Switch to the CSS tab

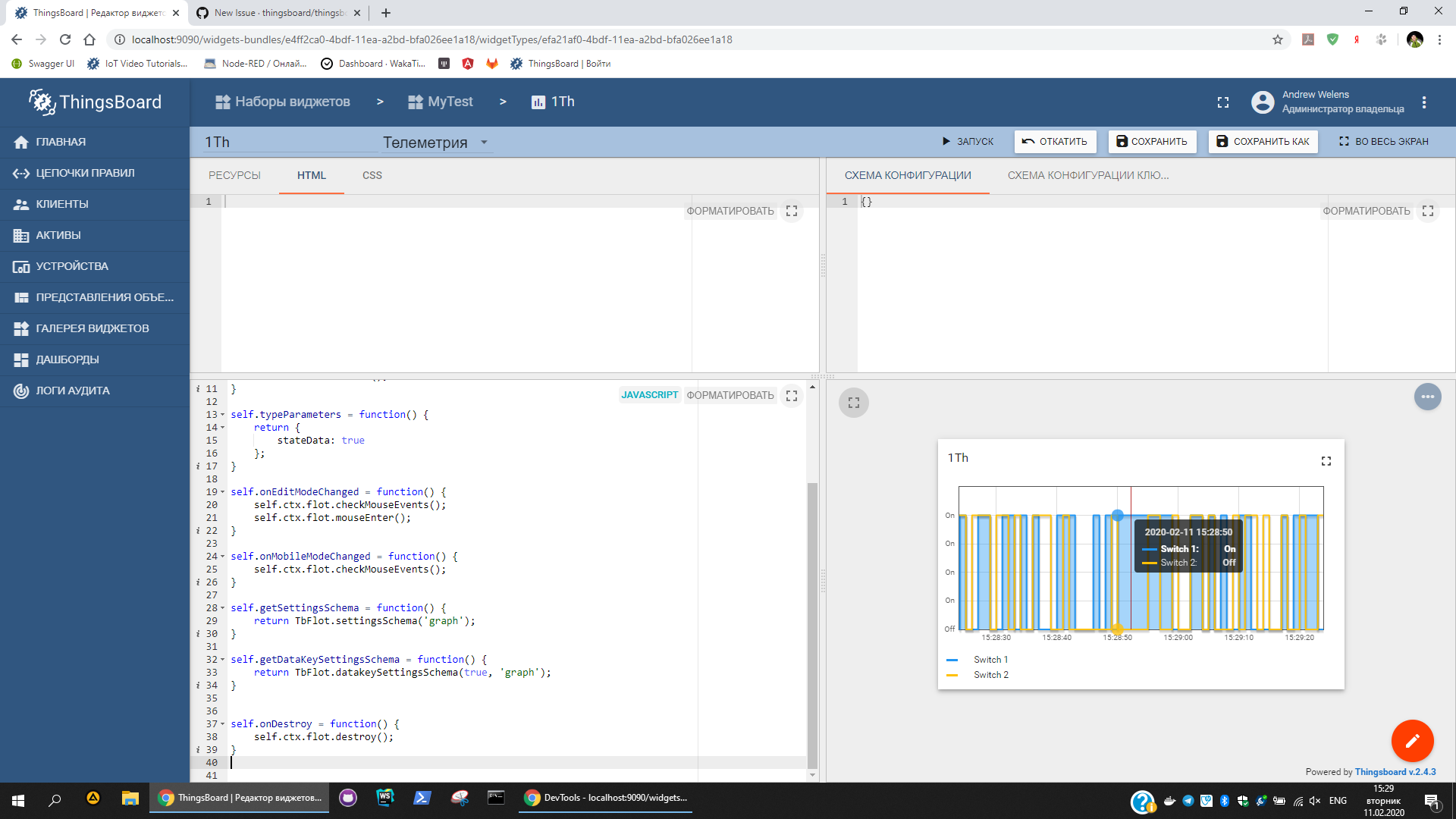[x=372, y=175]
